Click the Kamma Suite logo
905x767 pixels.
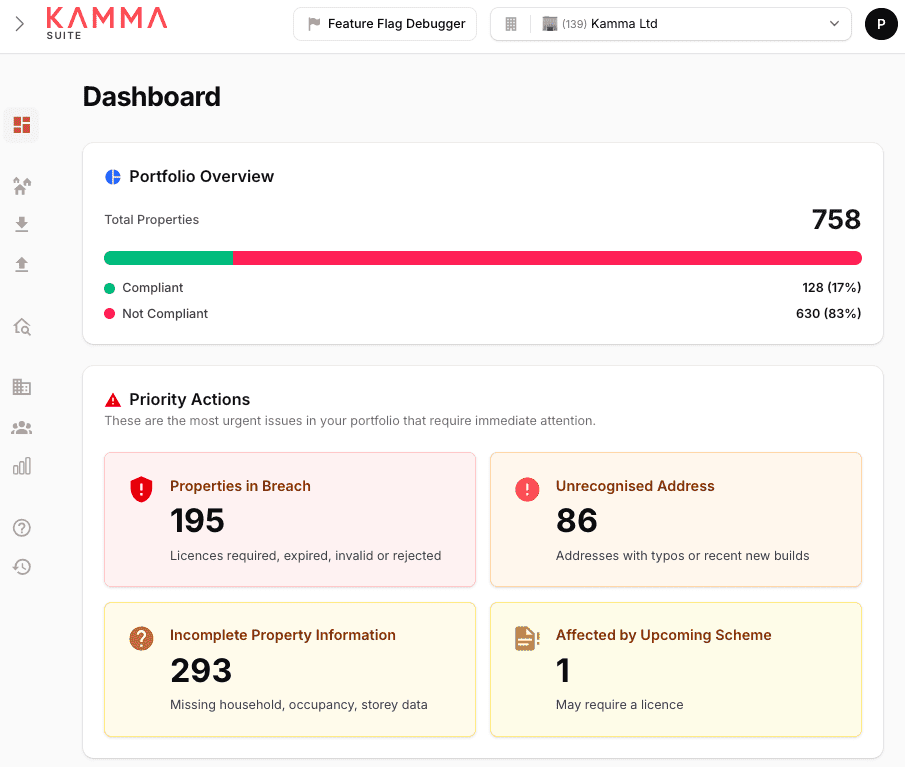[107, 24]
